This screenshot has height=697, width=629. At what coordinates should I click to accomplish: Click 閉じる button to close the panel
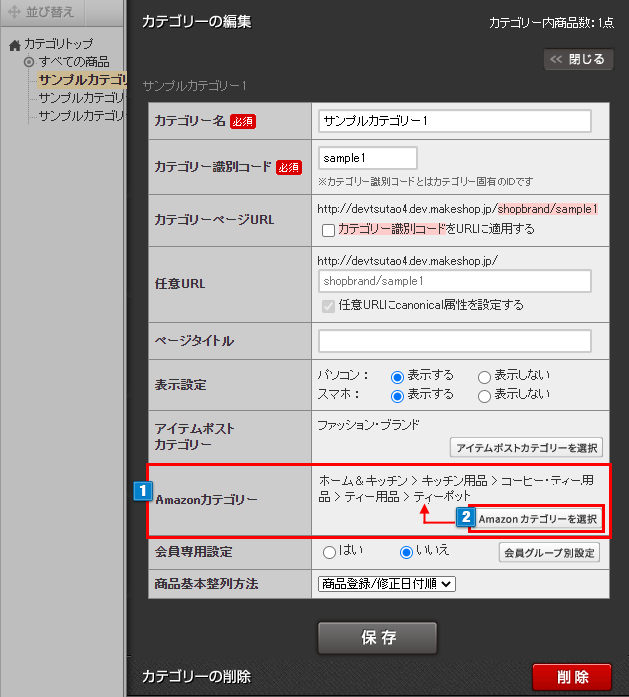tap(577, 59)
